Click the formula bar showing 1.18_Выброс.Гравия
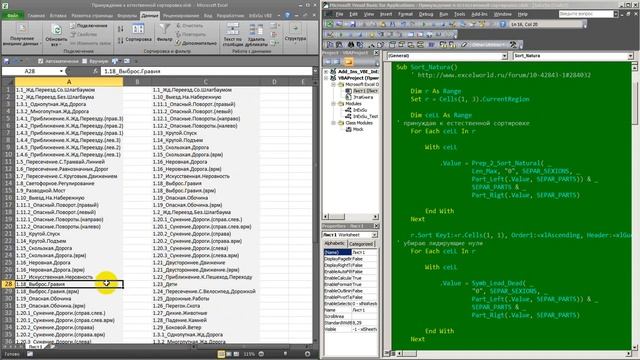Viewport: 640px width, 360px height. coord(206,71)
